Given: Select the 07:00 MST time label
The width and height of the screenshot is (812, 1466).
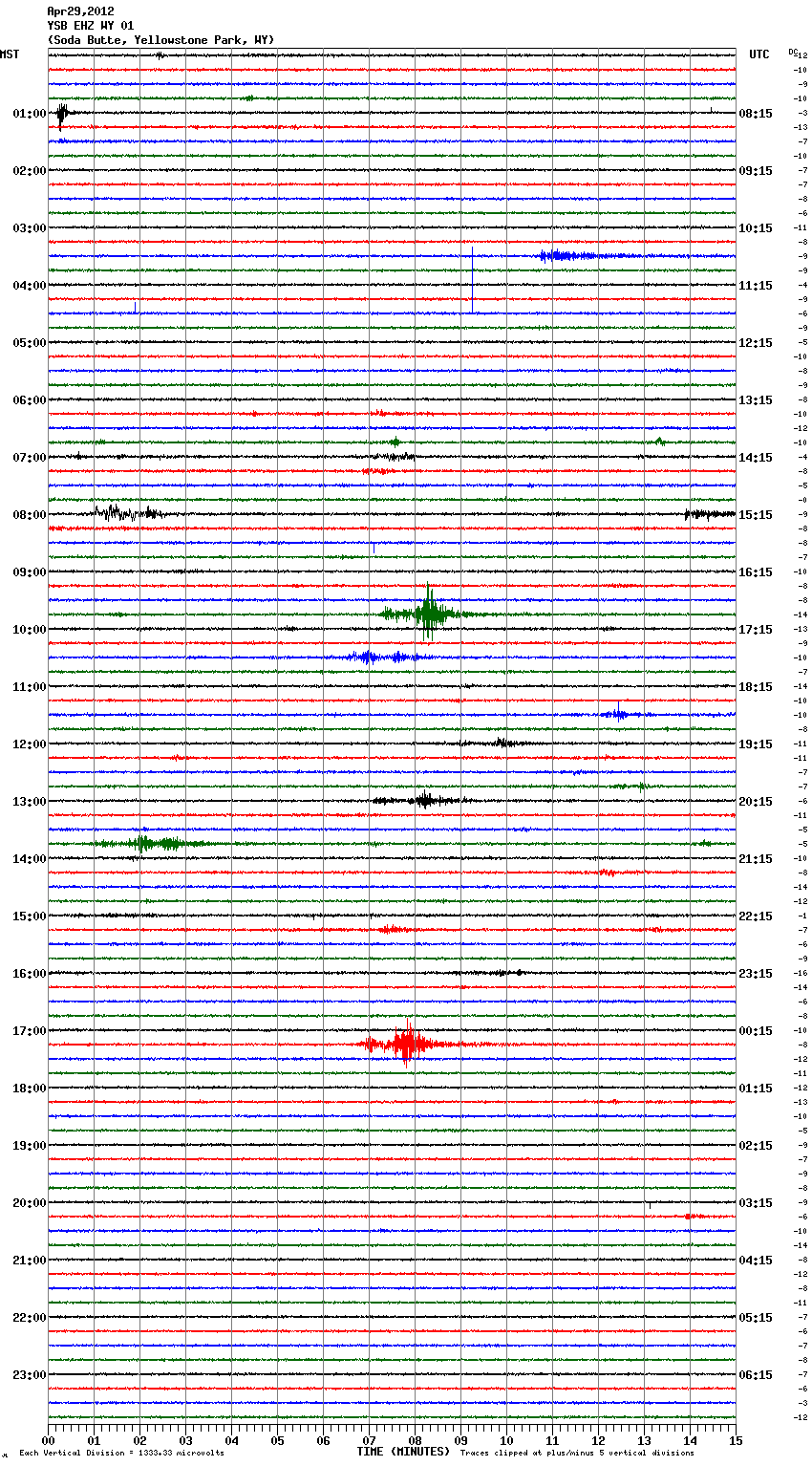Looking at the screenshot, I should point(30,458).
